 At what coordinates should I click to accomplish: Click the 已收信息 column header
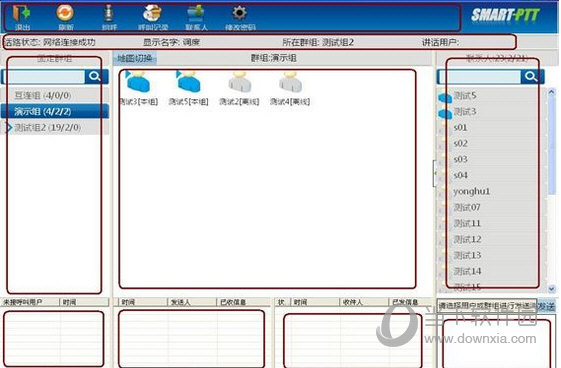[243, 302]
